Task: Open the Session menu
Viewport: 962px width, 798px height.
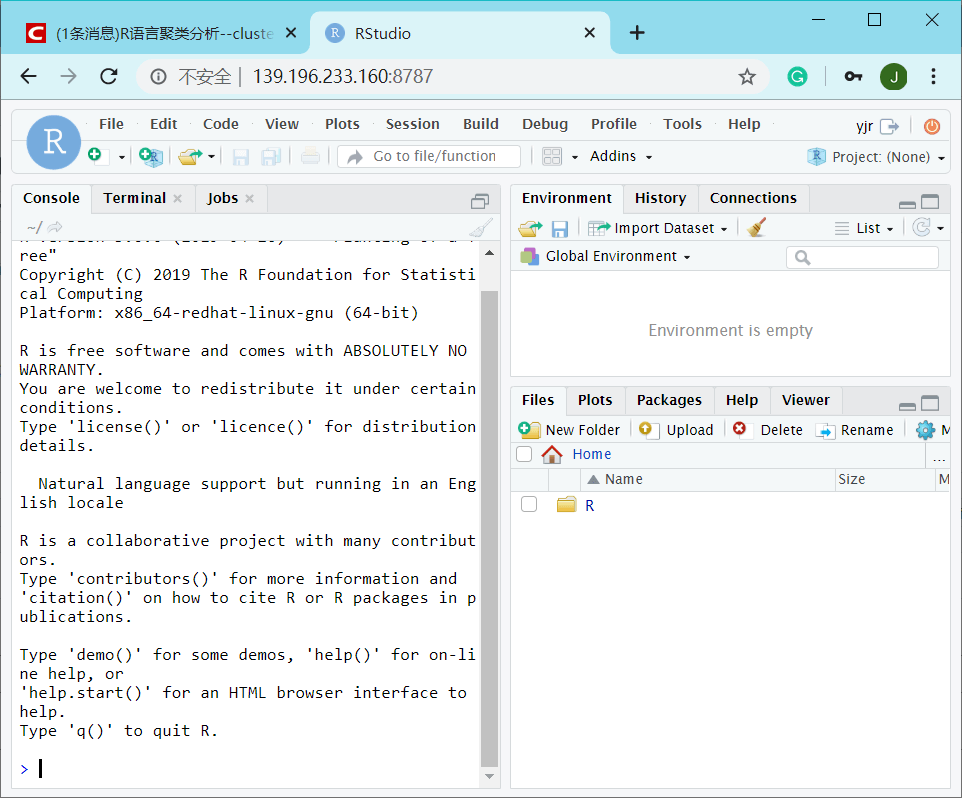Action: pyautogui.click(x=412, y=124)
